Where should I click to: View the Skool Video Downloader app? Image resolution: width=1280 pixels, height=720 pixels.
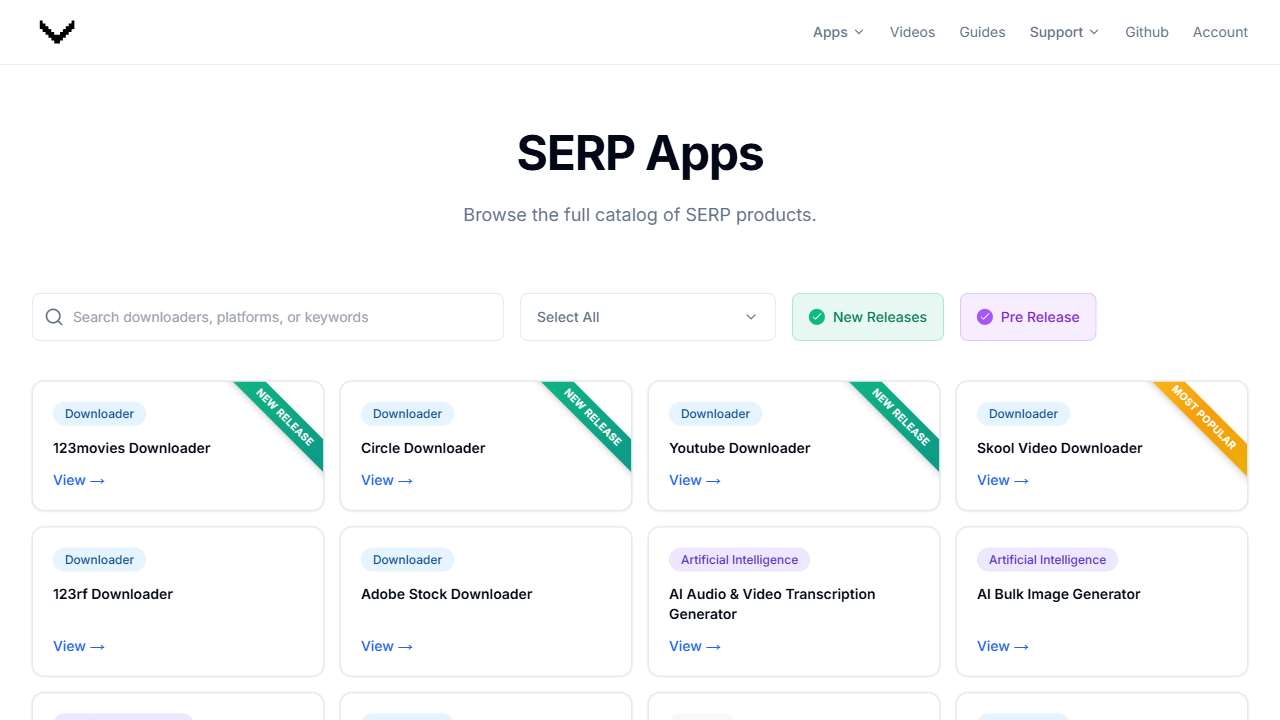[x=1002, y=480]
